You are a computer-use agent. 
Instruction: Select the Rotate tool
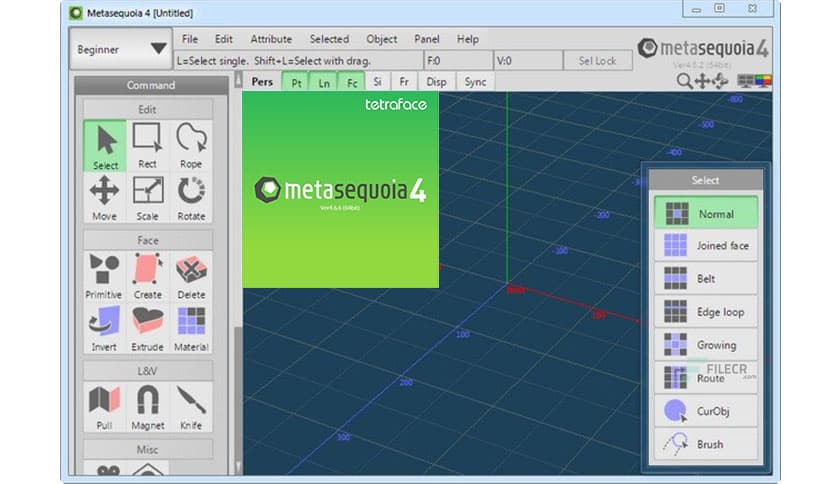click(x=191, y=198)
